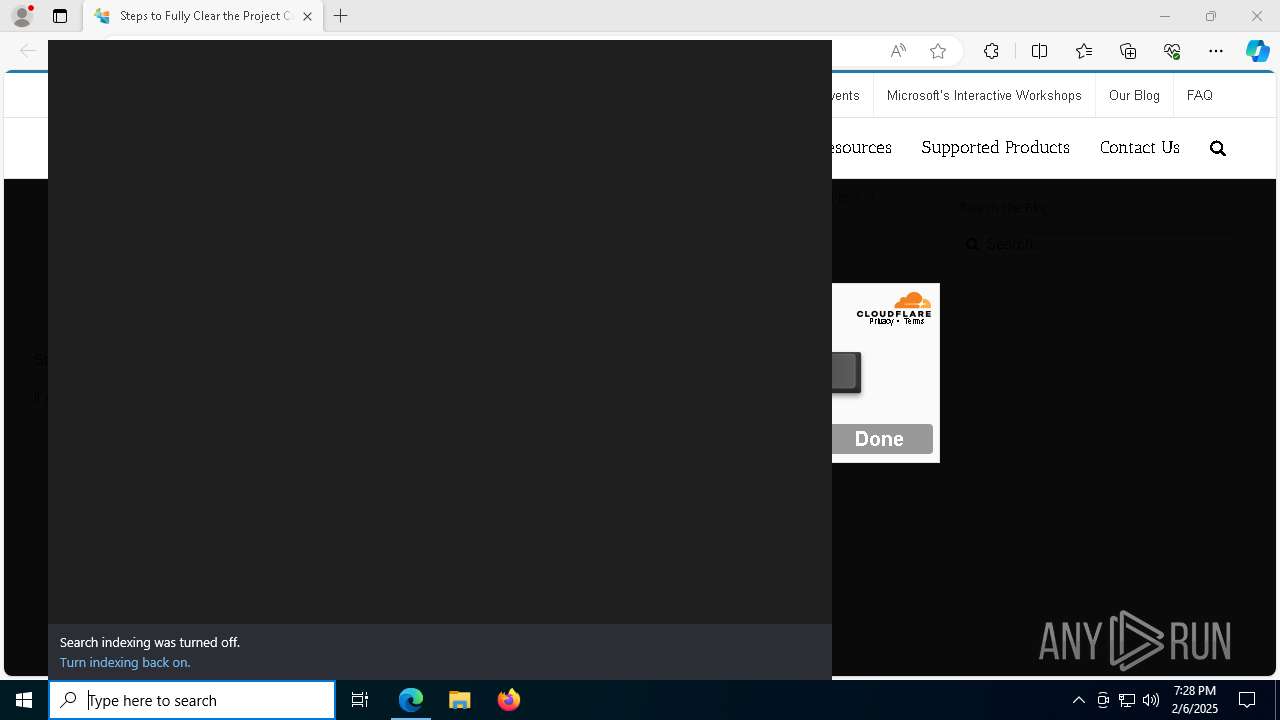Select the 'Steps to Fully Clear the Project' tab
Image resolution: width=1280 pixels, height=720 pixels.
coord(203,16)
